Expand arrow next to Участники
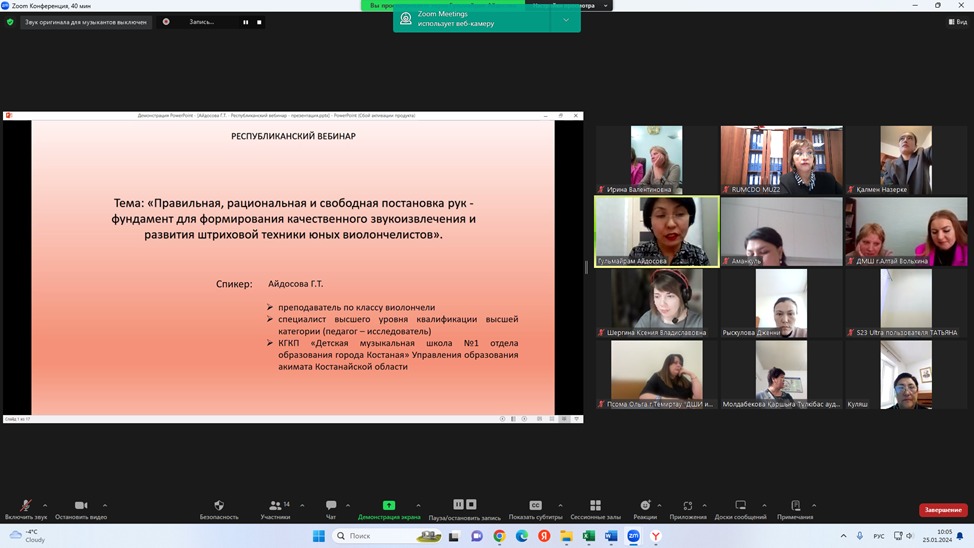The height and width of the screenshot is (548, 974). 302,506
